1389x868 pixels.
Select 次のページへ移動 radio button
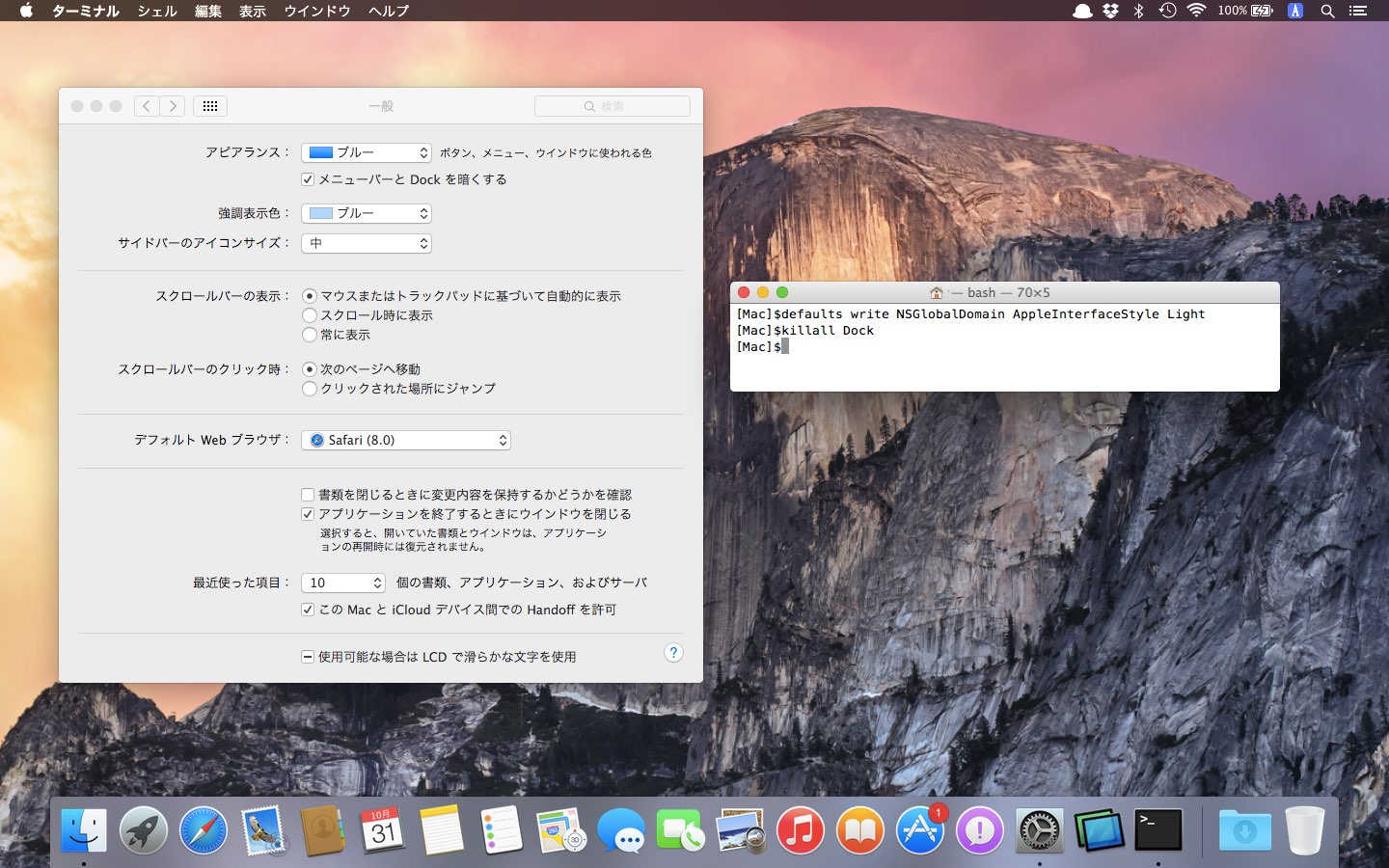point(310,369)
